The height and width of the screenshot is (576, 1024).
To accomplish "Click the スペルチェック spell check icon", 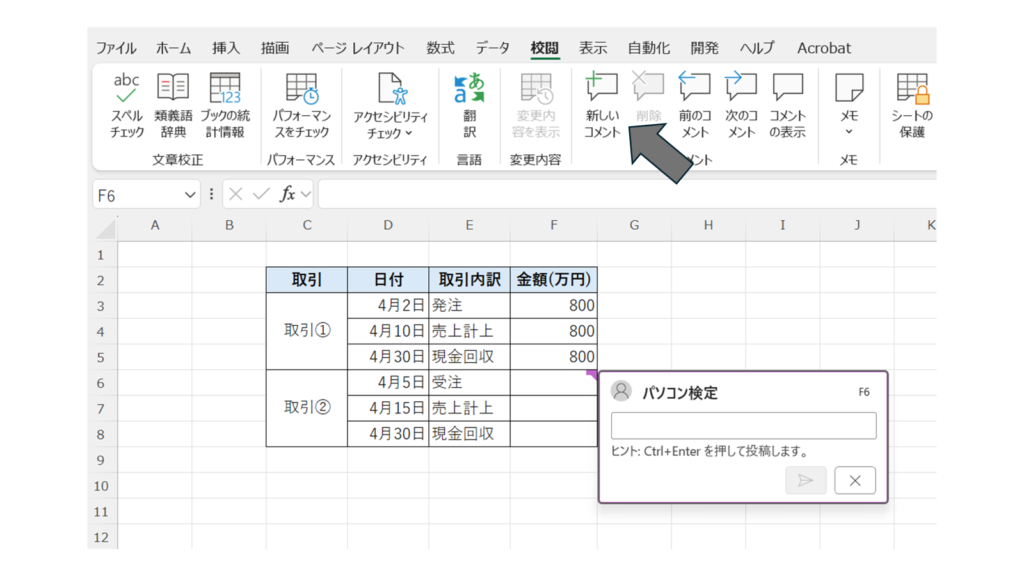I will click(127, 90).
